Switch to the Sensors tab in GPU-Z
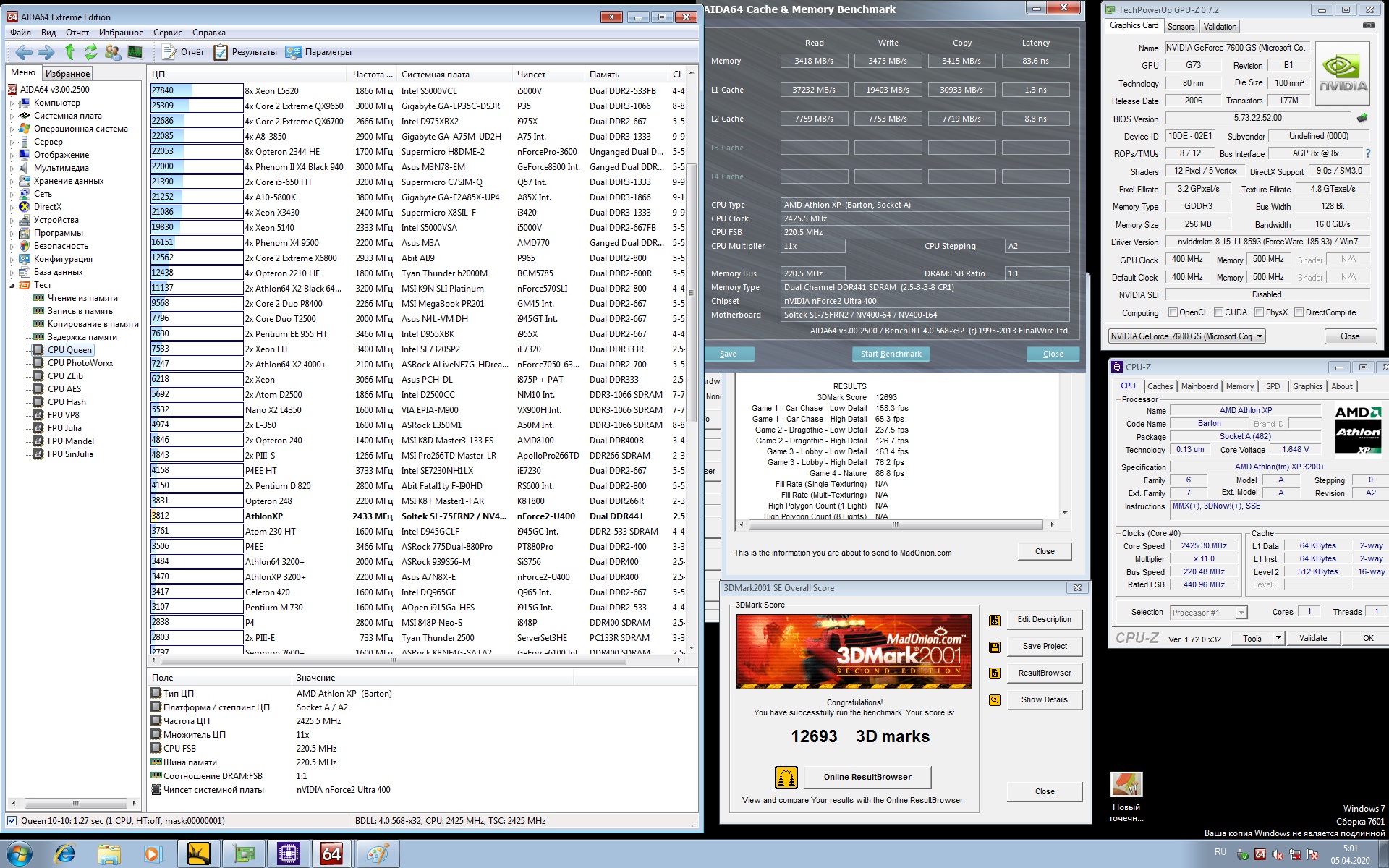This screenshot has height=868, width=1389. click(1181, 27)
